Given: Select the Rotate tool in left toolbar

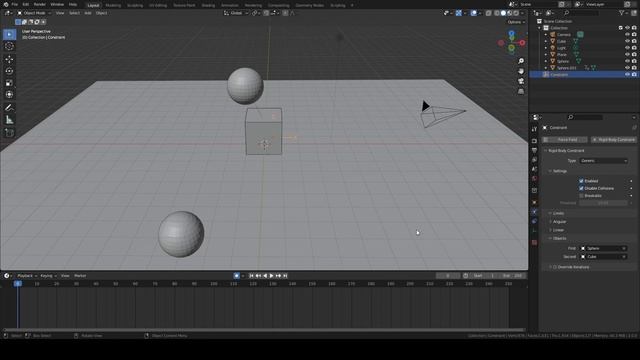Looking at the screenshot, I should (9, 71).
